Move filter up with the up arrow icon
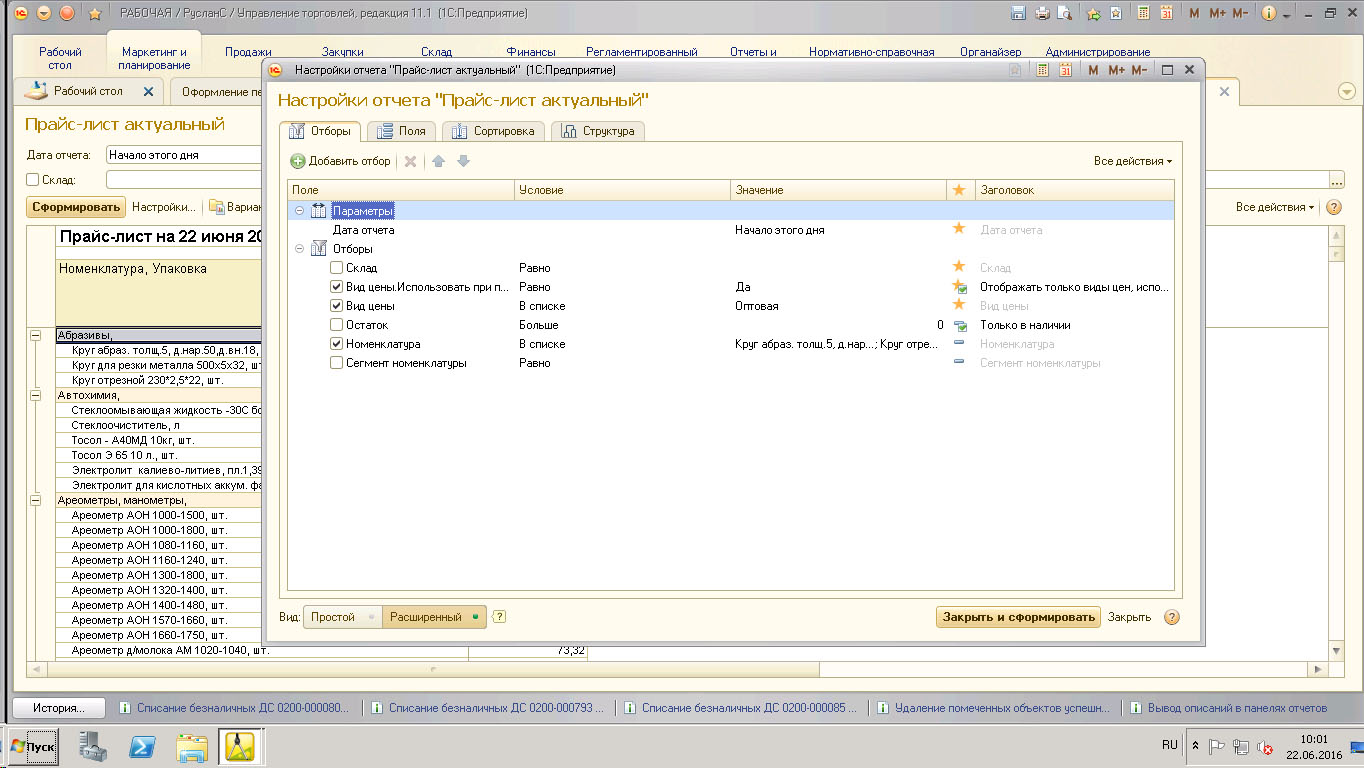The image size is (1364, 768). 438,161
